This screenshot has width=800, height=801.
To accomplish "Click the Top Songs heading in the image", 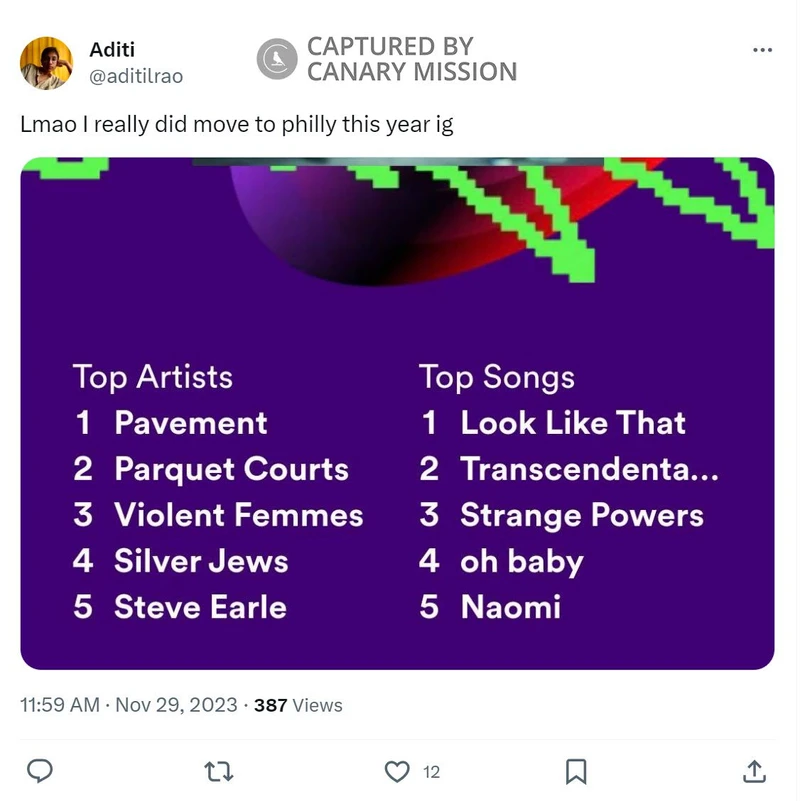I will coord(497,377).
